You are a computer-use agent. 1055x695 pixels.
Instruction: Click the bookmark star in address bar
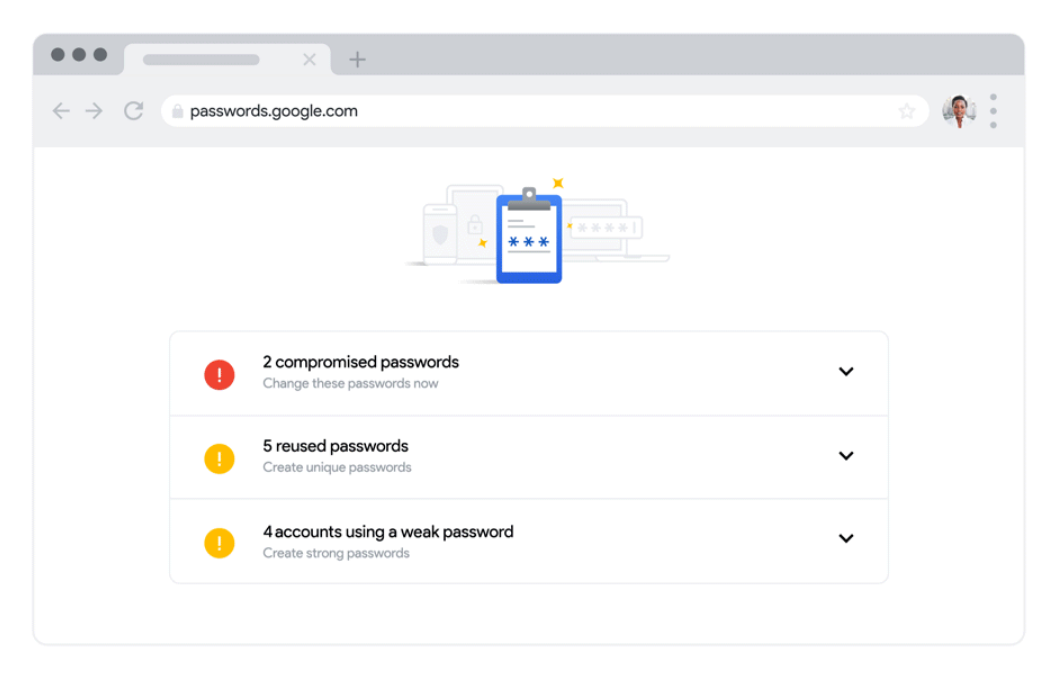[x=907, y=111]
